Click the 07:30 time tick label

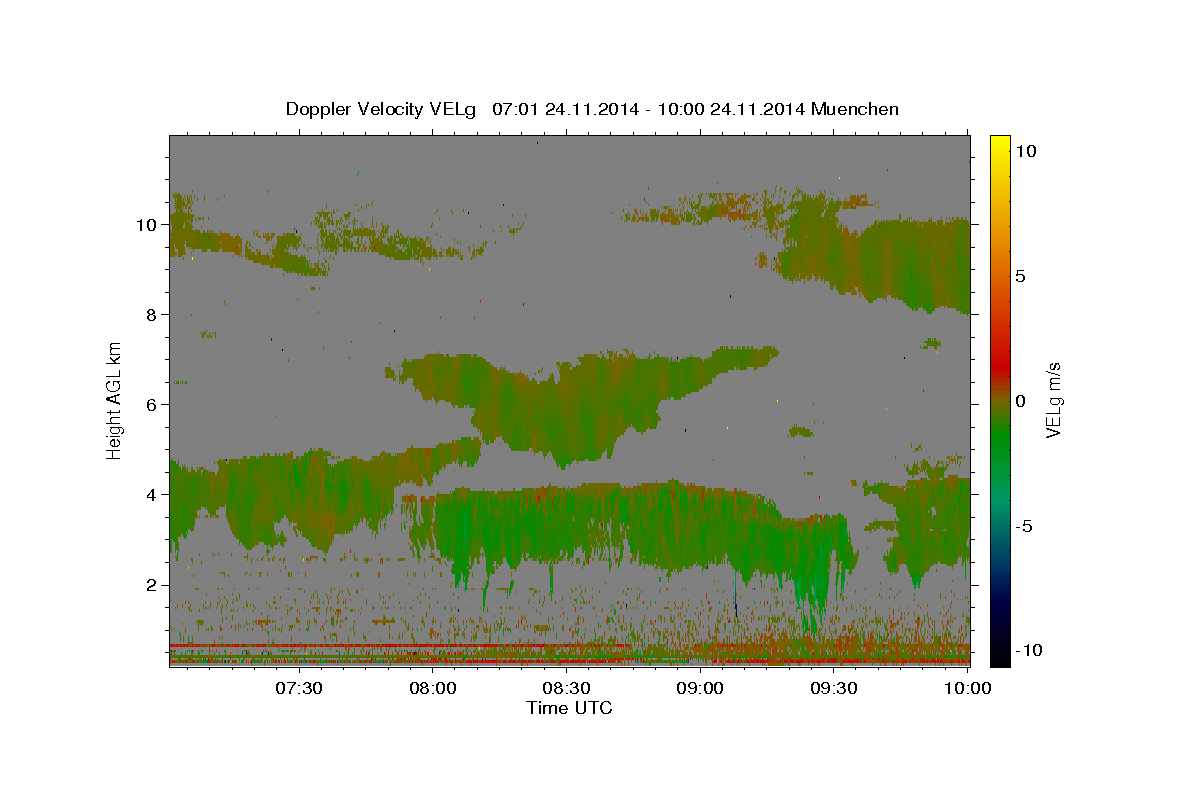299,688
